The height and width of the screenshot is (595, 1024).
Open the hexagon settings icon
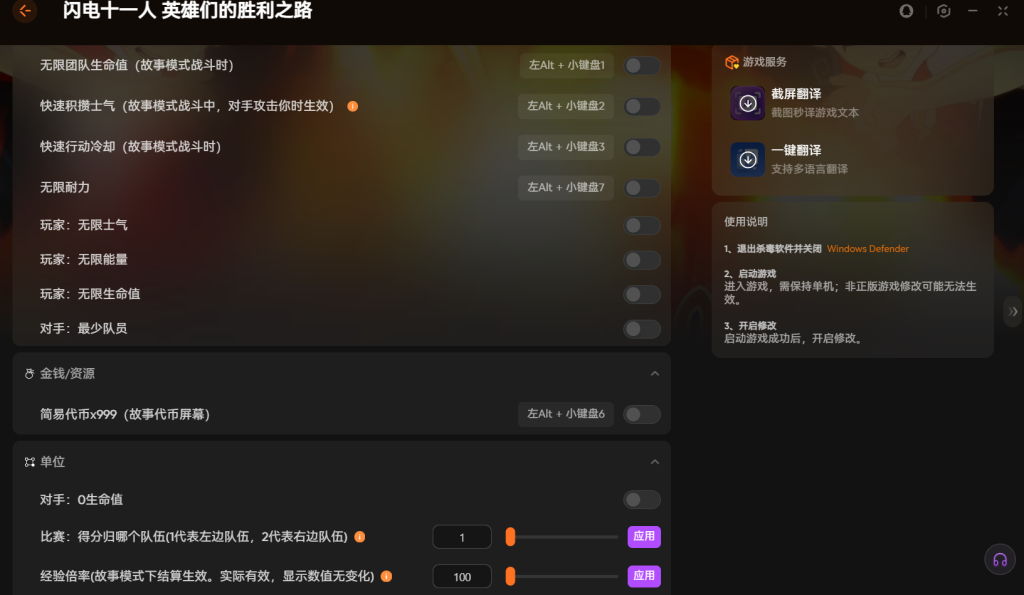tap(943, 12)
